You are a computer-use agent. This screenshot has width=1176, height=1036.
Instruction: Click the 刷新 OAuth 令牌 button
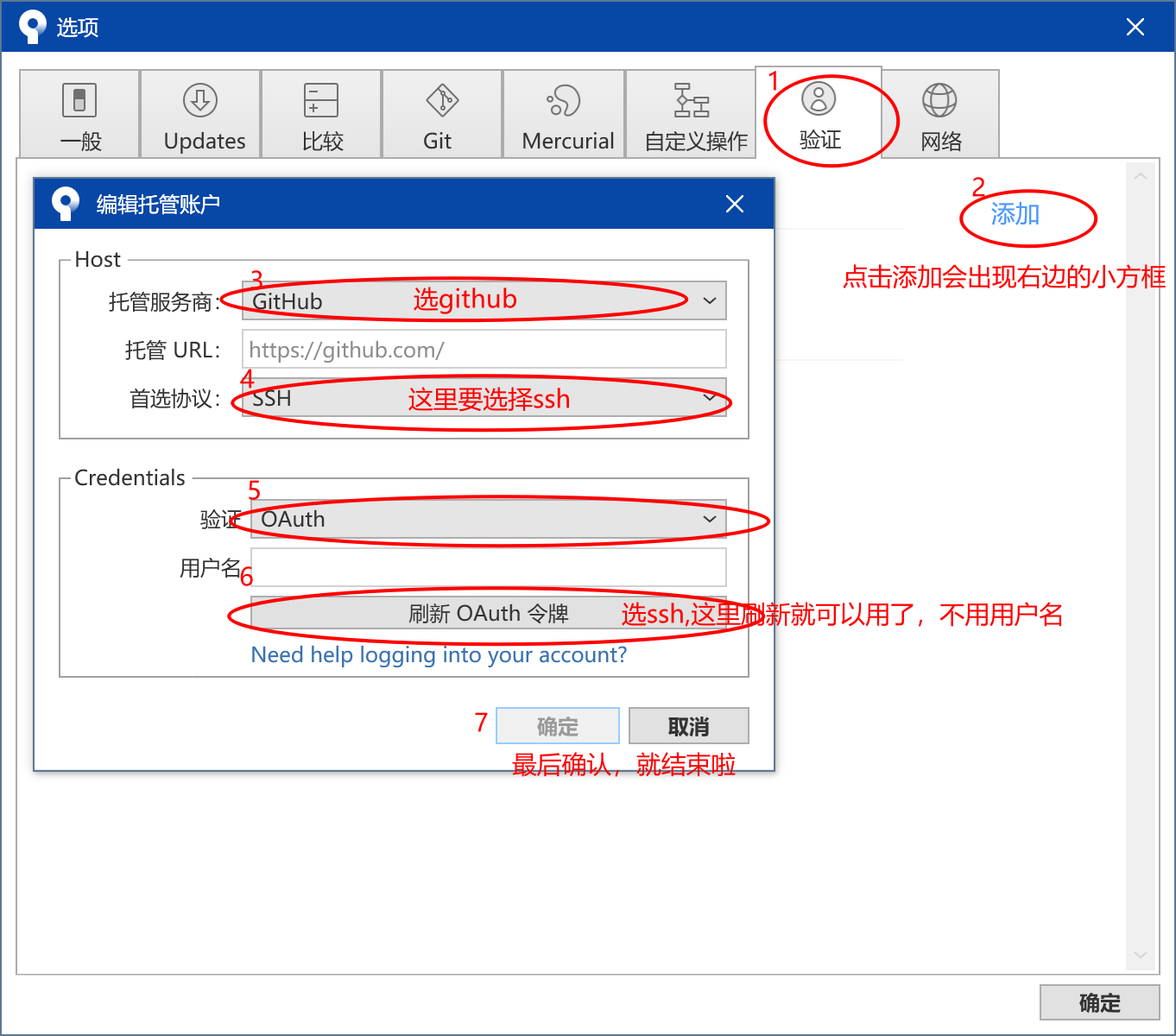489,613
